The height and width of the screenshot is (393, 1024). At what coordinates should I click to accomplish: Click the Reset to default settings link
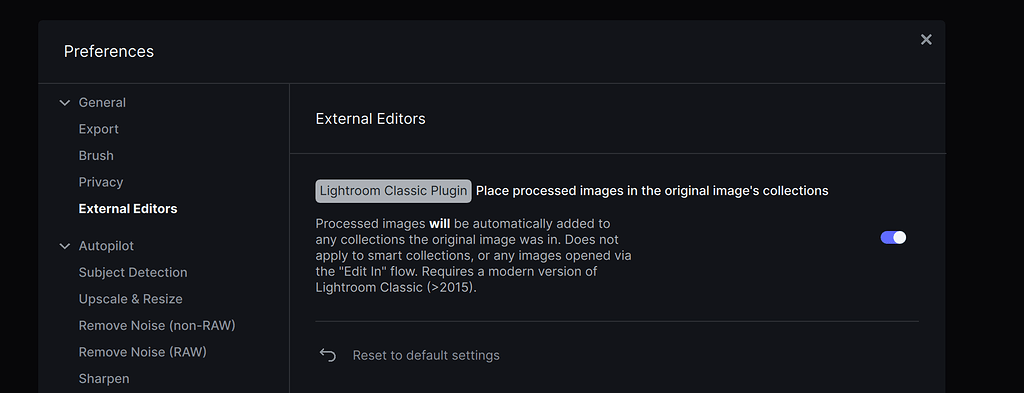point(426,355)
